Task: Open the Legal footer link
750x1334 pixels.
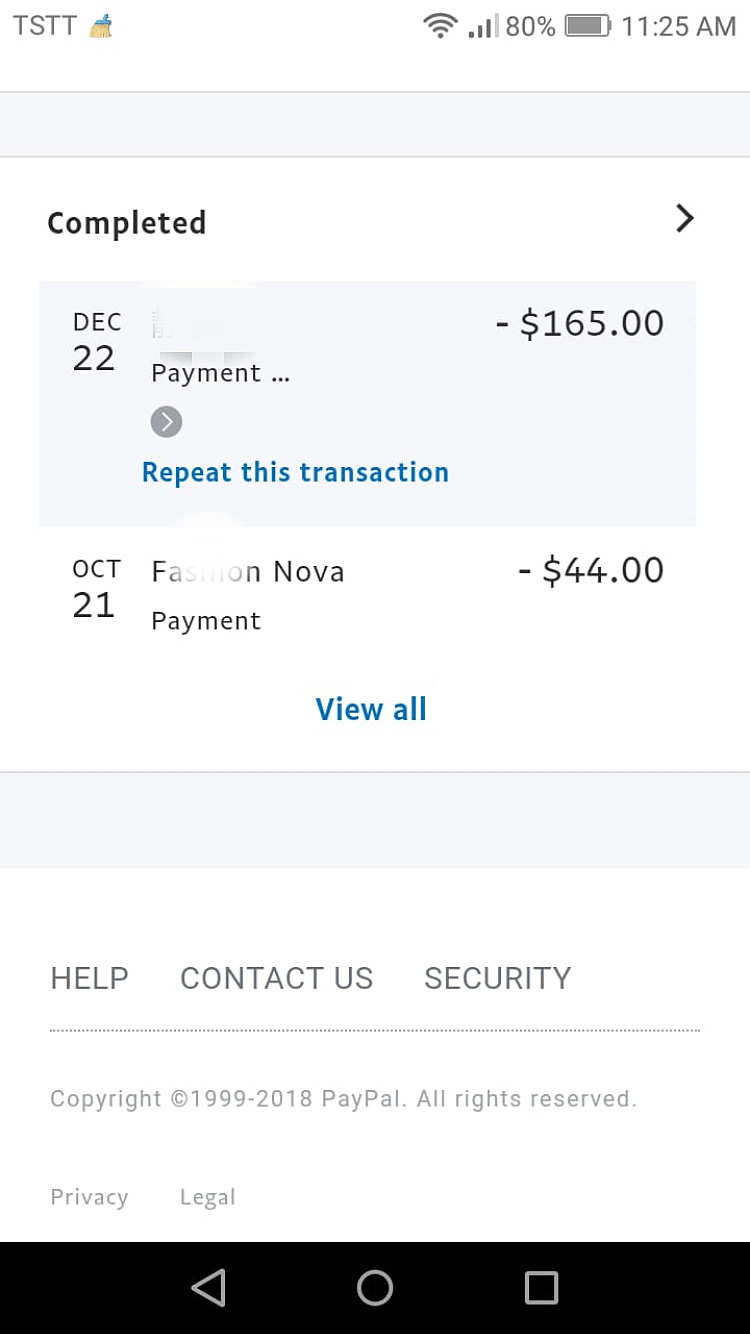Action: point(207,1197)
